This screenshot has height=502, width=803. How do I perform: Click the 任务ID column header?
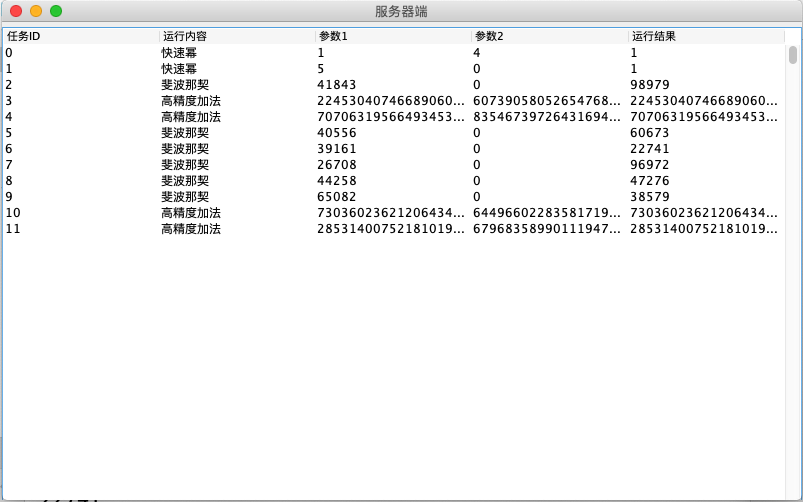(x=81, y=36)
